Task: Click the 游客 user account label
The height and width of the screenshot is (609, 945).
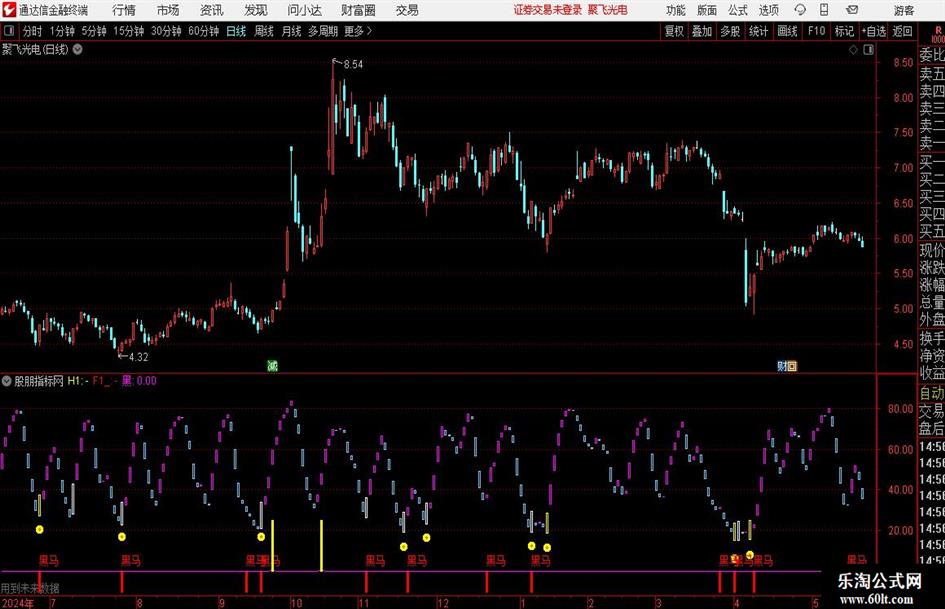Action: pos(903,10)
